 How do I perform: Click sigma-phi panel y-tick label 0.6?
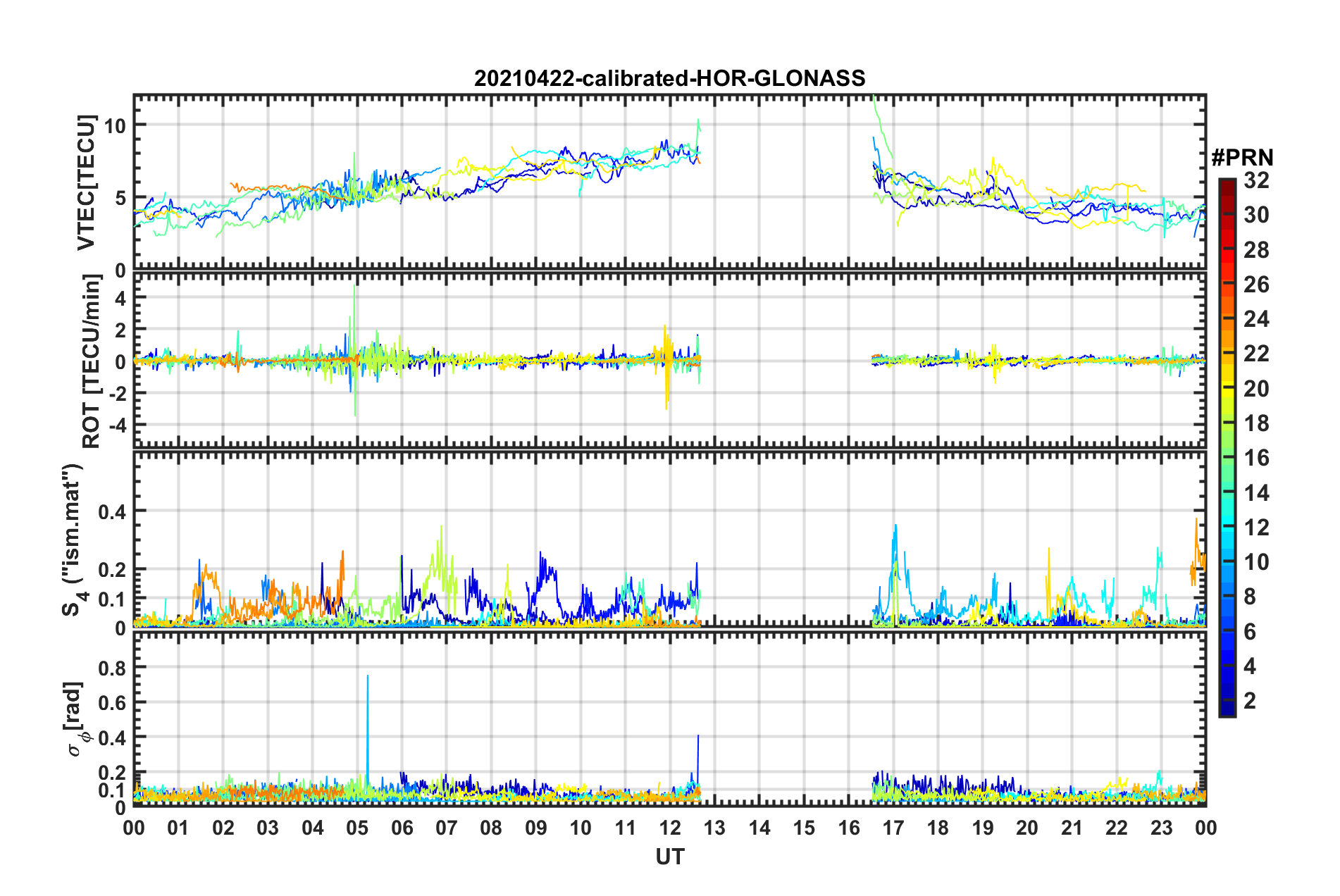[113, 702]
